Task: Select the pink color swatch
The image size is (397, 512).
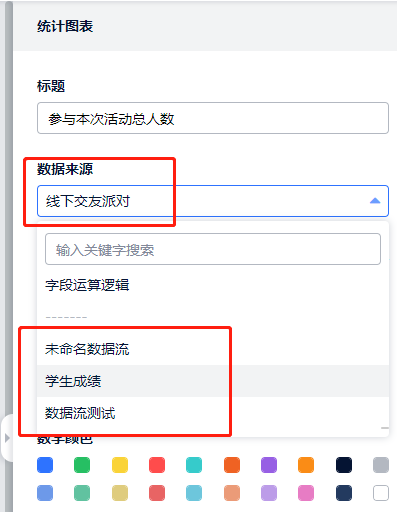Action: pyautogui.click(x=306, y=493)
